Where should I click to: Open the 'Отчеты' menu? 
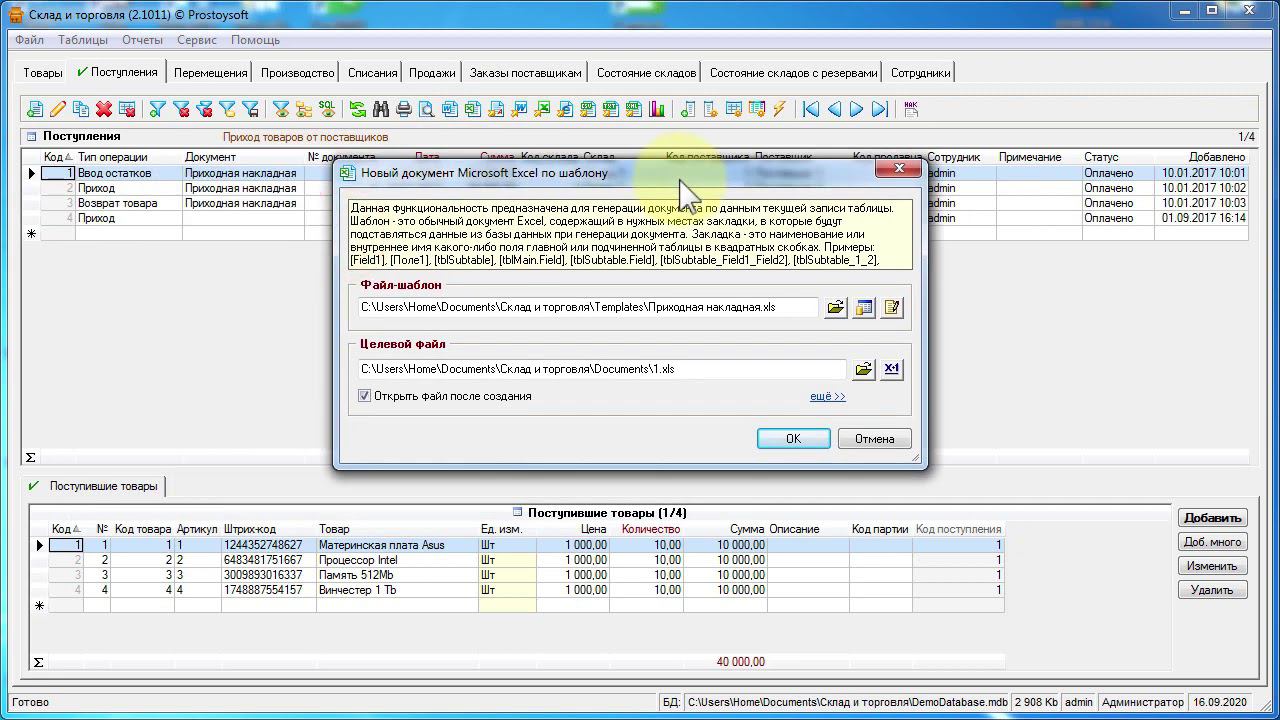click(142, 40)
